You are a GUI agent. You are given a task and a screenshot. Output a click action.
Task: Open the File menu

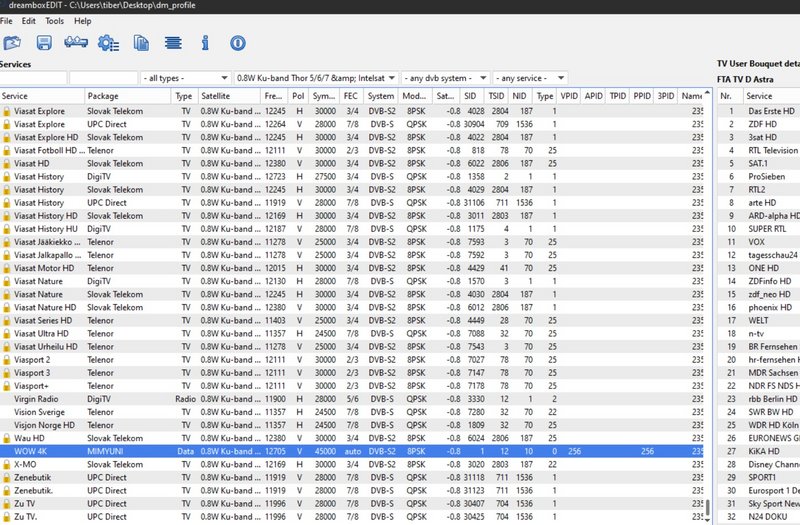pyautogui.click(x=6, y=21)
